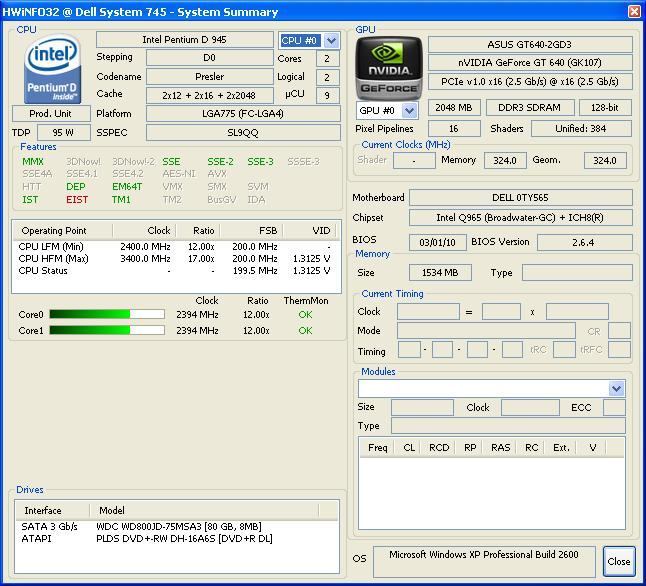646x586 pixels.
Task: Select the CPU LFM (Min) row
Action: [176, 246]
